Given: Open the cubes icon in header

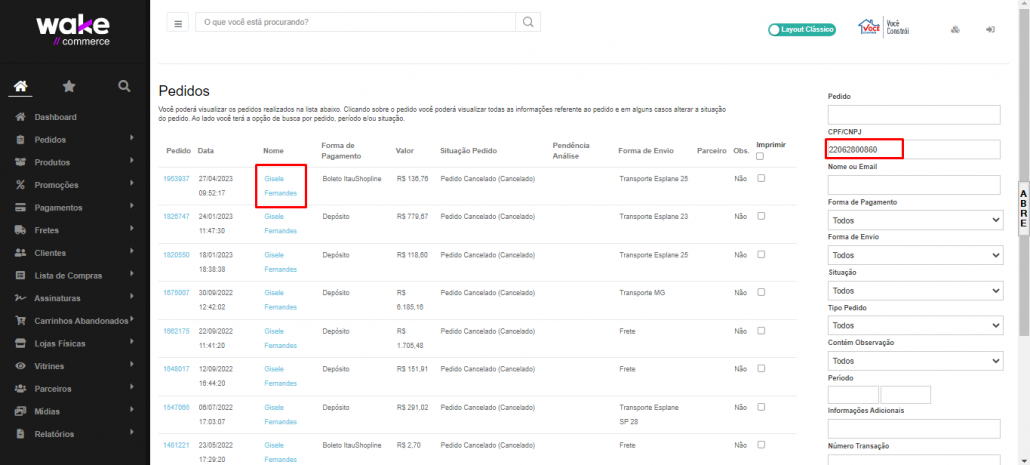Looking at the screenshot, I should point(955,29).
